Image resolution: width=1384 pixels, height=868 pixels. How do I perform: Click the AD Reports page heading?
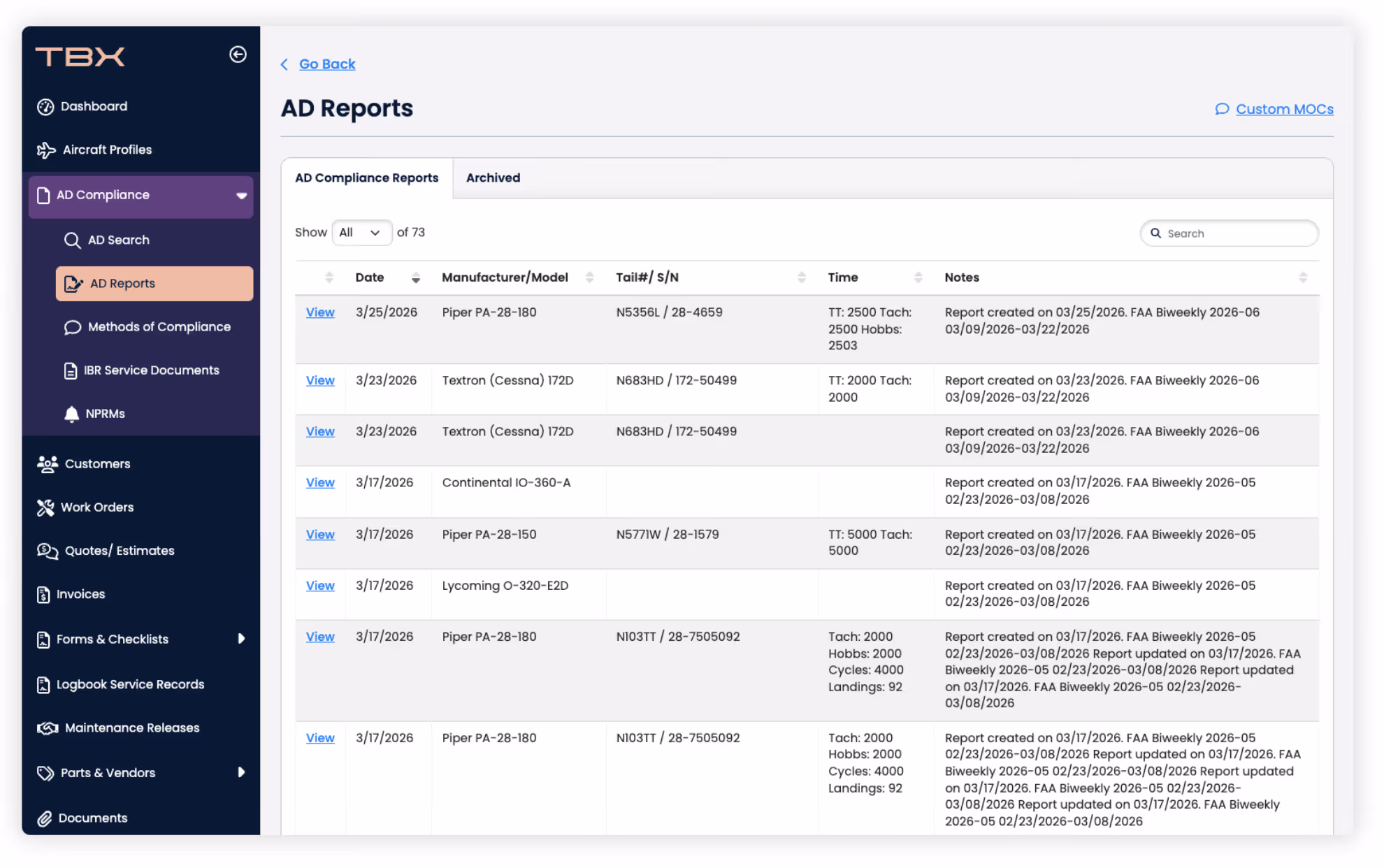pos(347,109)
